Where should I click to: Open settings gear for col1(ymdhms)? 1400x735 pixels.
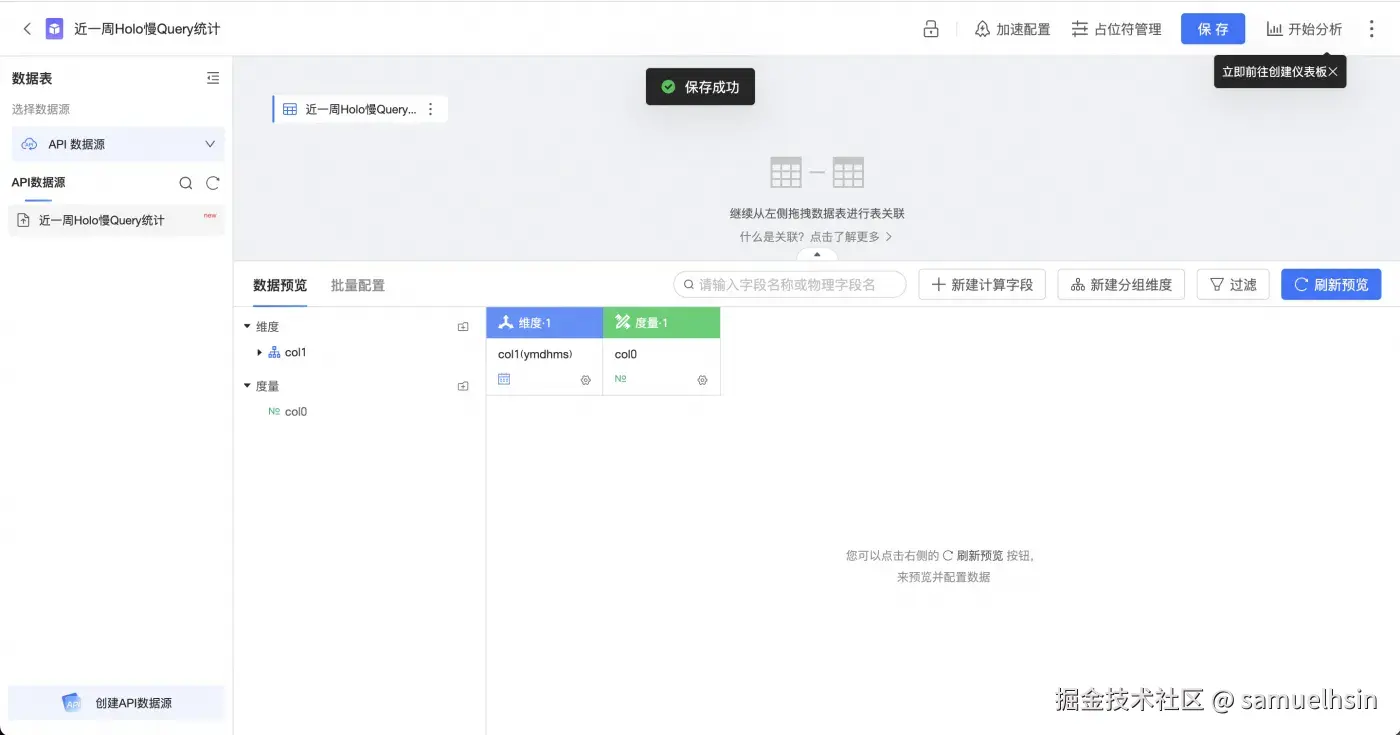click(586, 380)
